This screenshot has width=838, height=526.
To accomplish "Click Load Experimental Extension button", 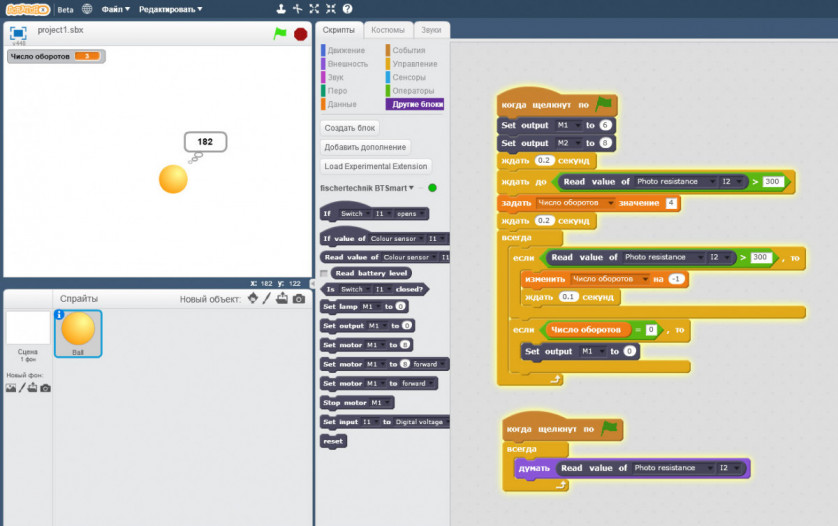I will pos(376,166).
